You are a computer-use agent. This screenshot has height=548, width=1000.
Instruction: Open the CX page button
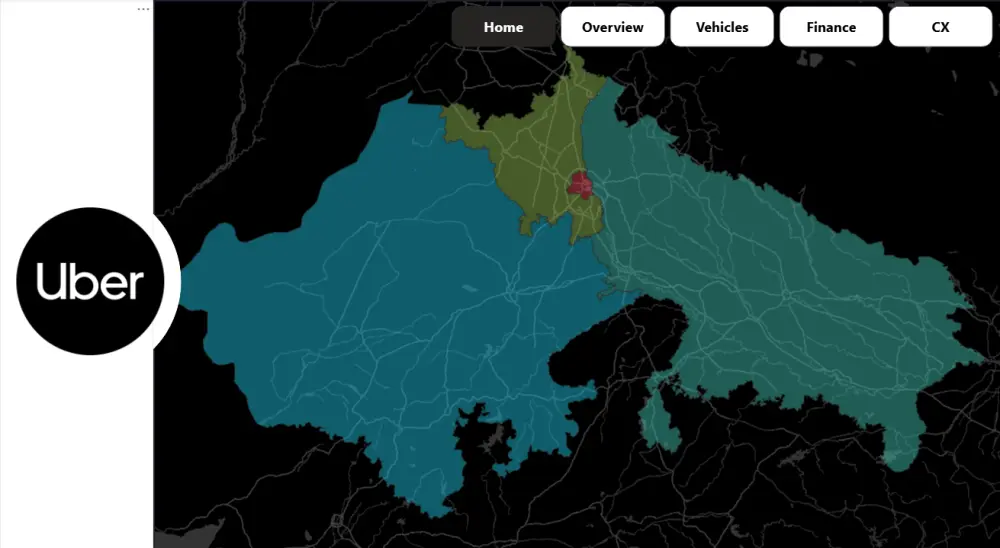coord(940,27)
